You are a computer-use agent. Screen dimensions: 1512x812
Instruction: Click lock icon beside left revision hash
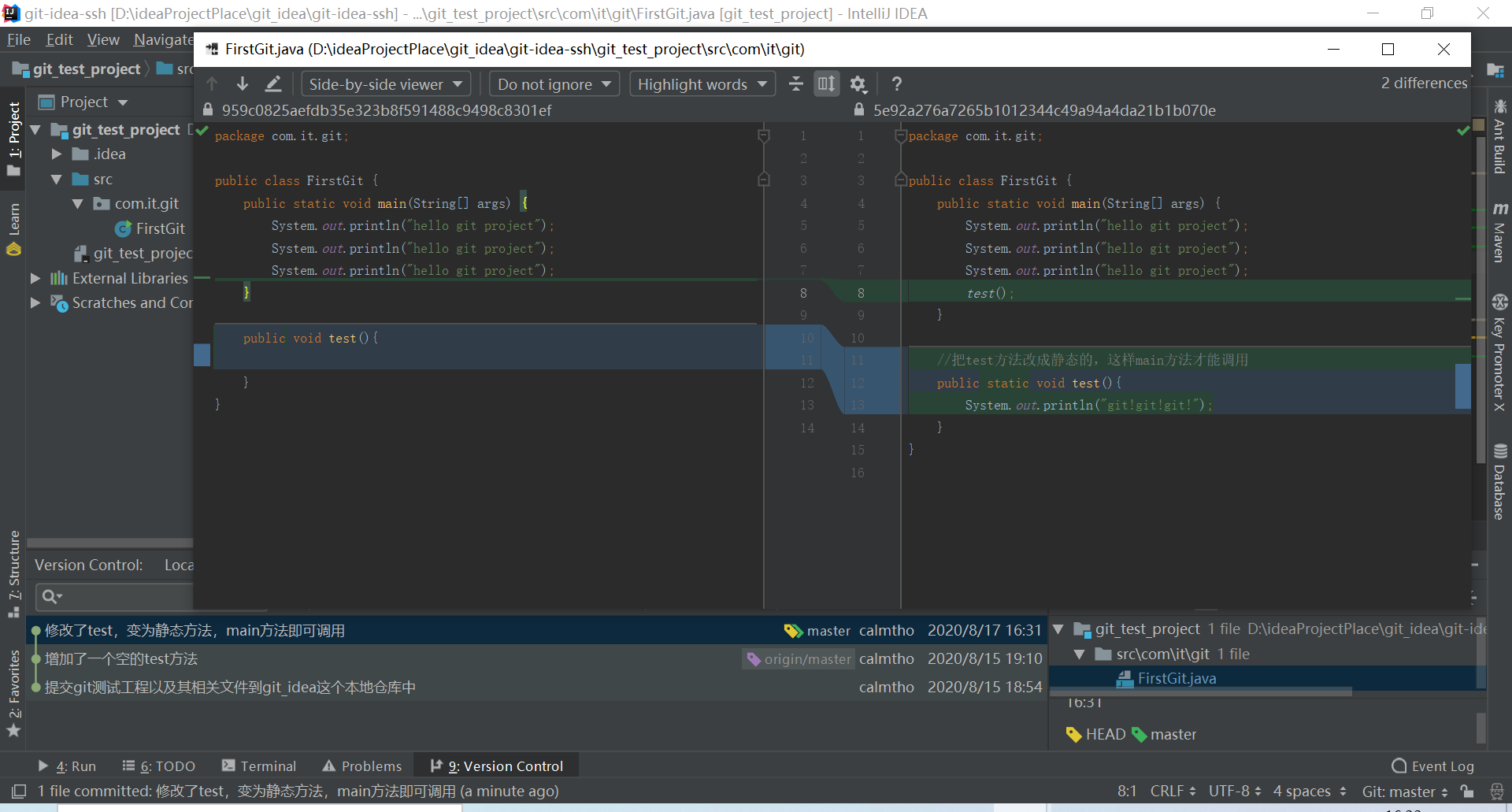(208, 109)
